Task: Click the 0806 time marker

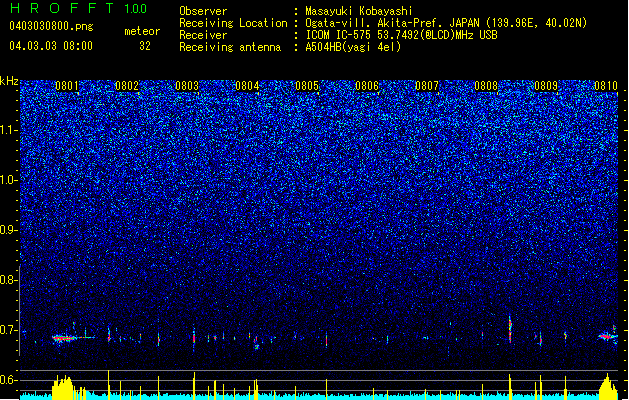Action: [367, 86]
